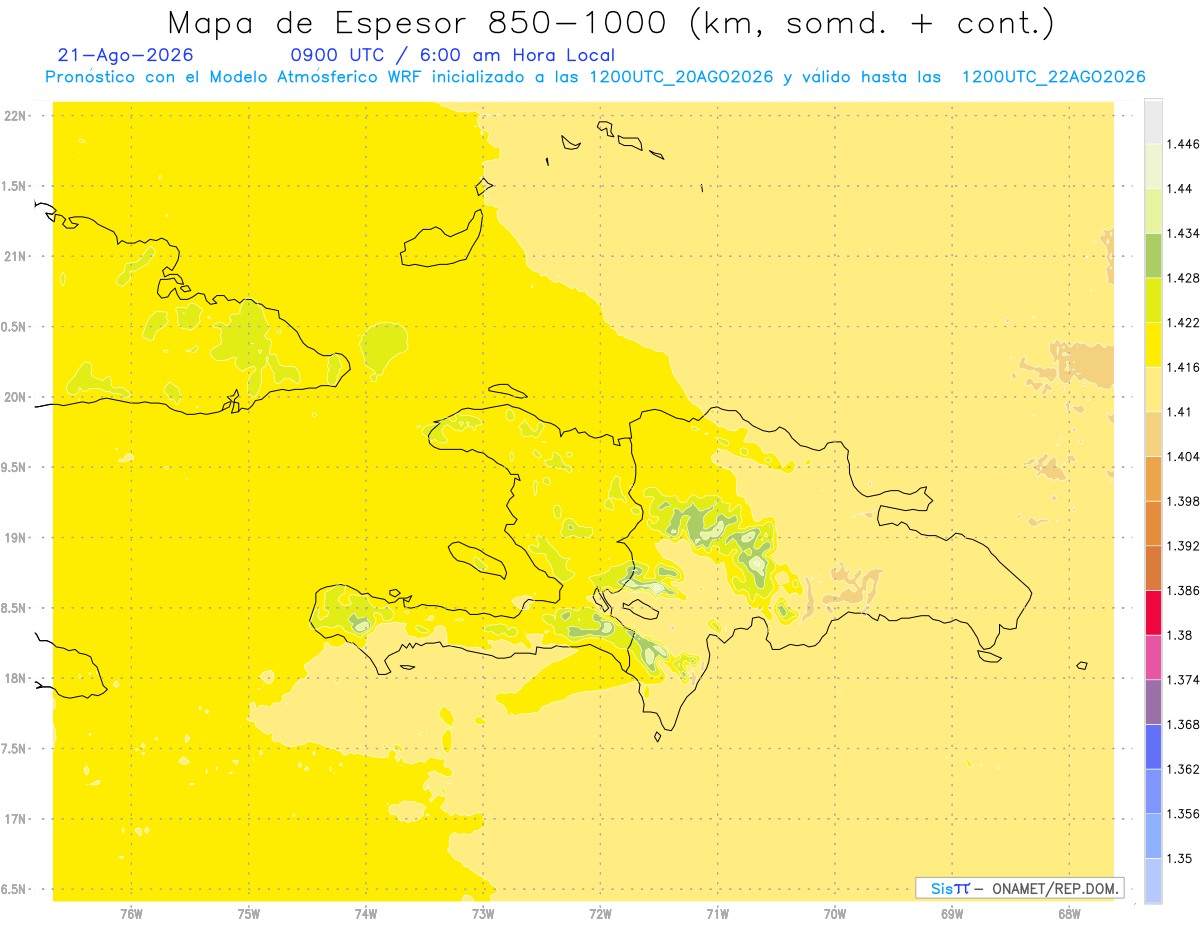Click the legend value 1.392
The width and height of the screenshot is (1200, 927).
coord(1183,546)
